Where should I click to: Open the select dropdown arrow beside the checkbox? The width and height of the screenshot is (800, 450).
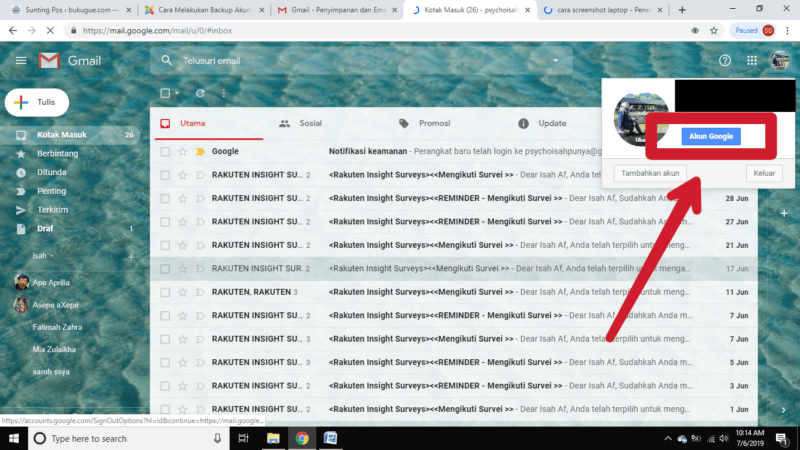[x=177, y=93]
